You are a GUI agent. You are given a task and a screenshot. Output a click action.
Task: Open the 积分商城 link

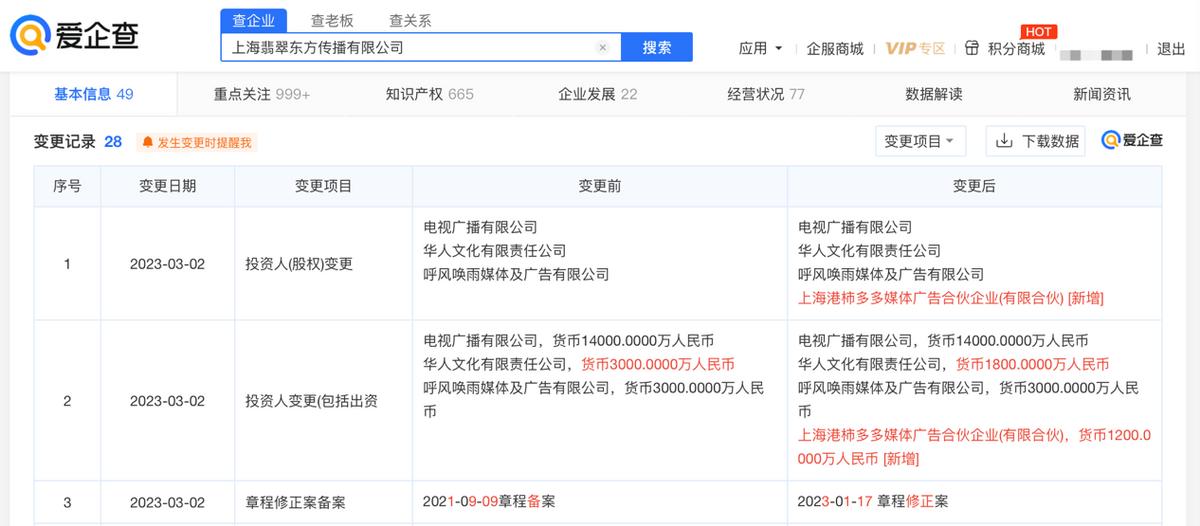pos(1016,48)
